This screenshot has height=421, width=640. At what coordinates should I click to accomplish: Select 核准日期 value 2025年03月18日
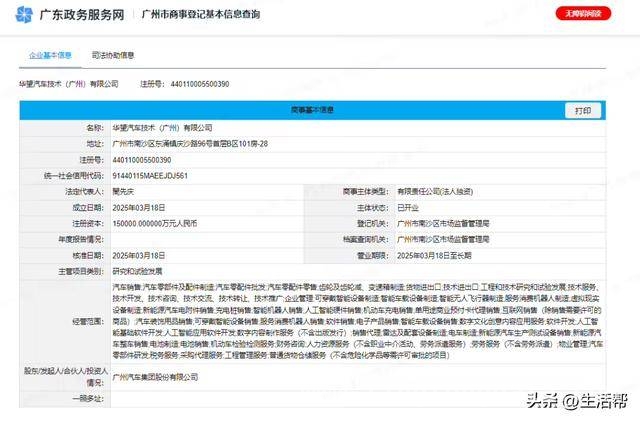click(139, 255)
